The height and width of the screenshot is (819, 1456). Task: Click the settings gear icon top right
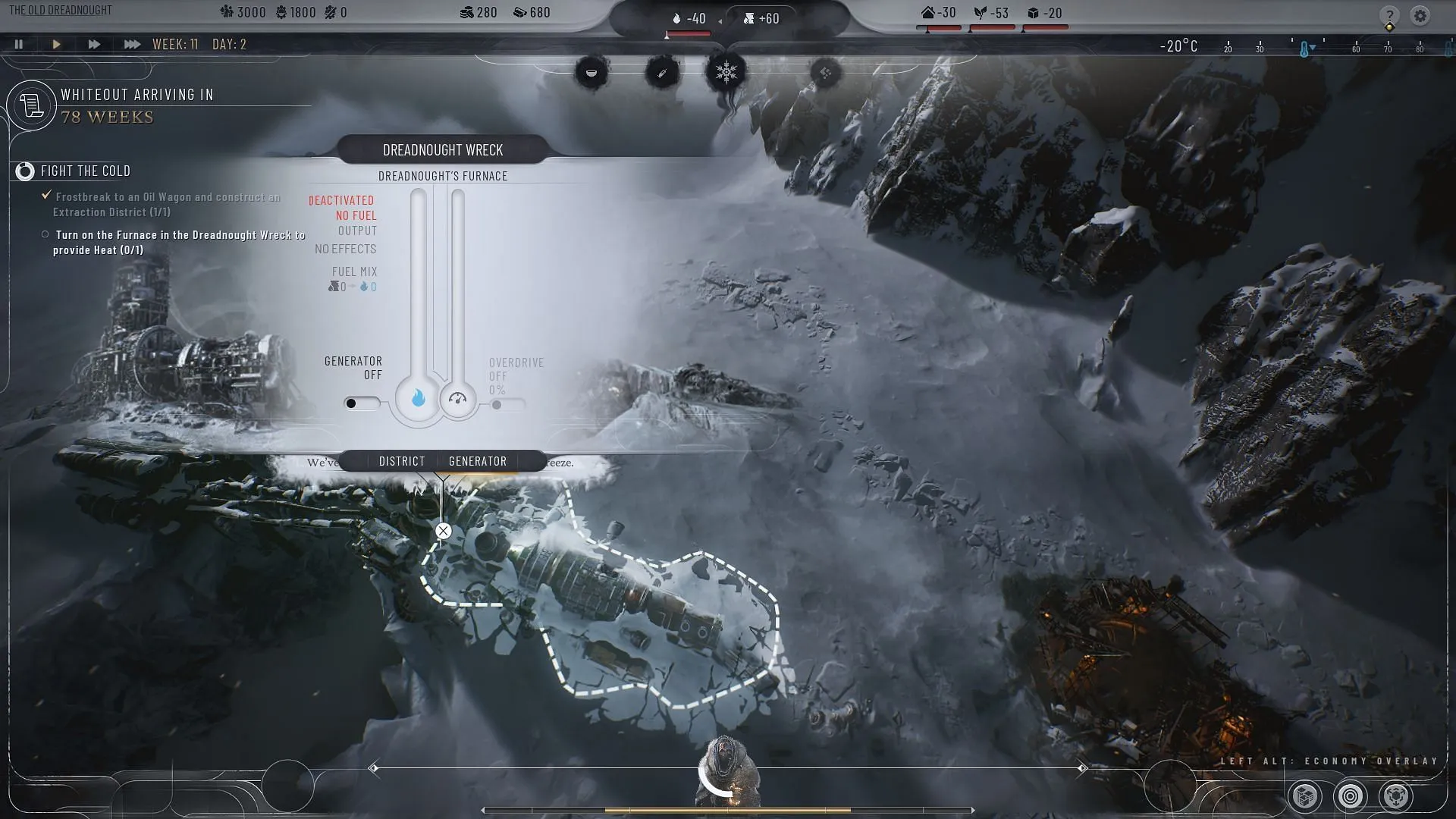coord(1421,13)
